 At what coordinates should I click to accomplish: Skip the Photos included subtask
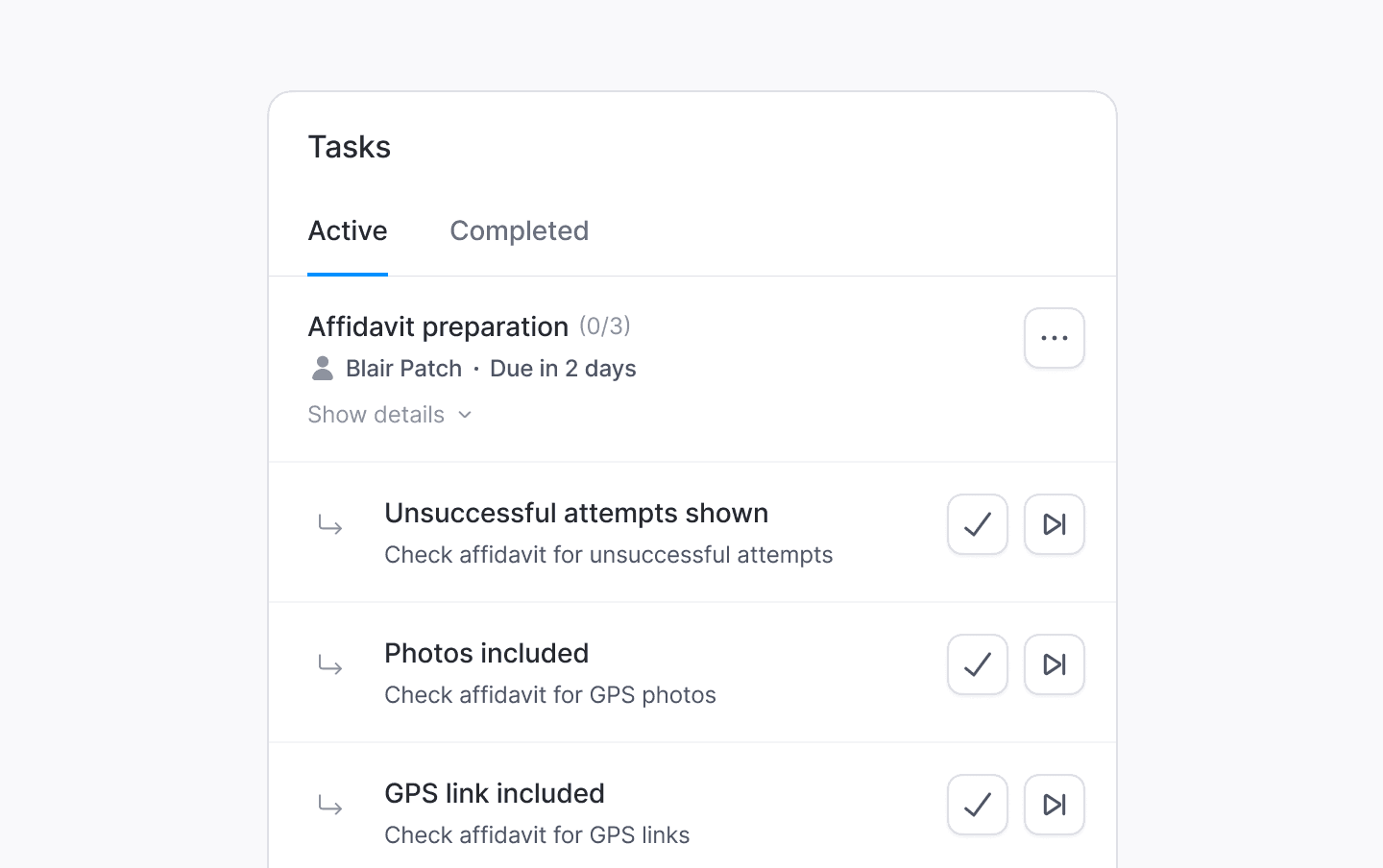[x=1054, y=664]
